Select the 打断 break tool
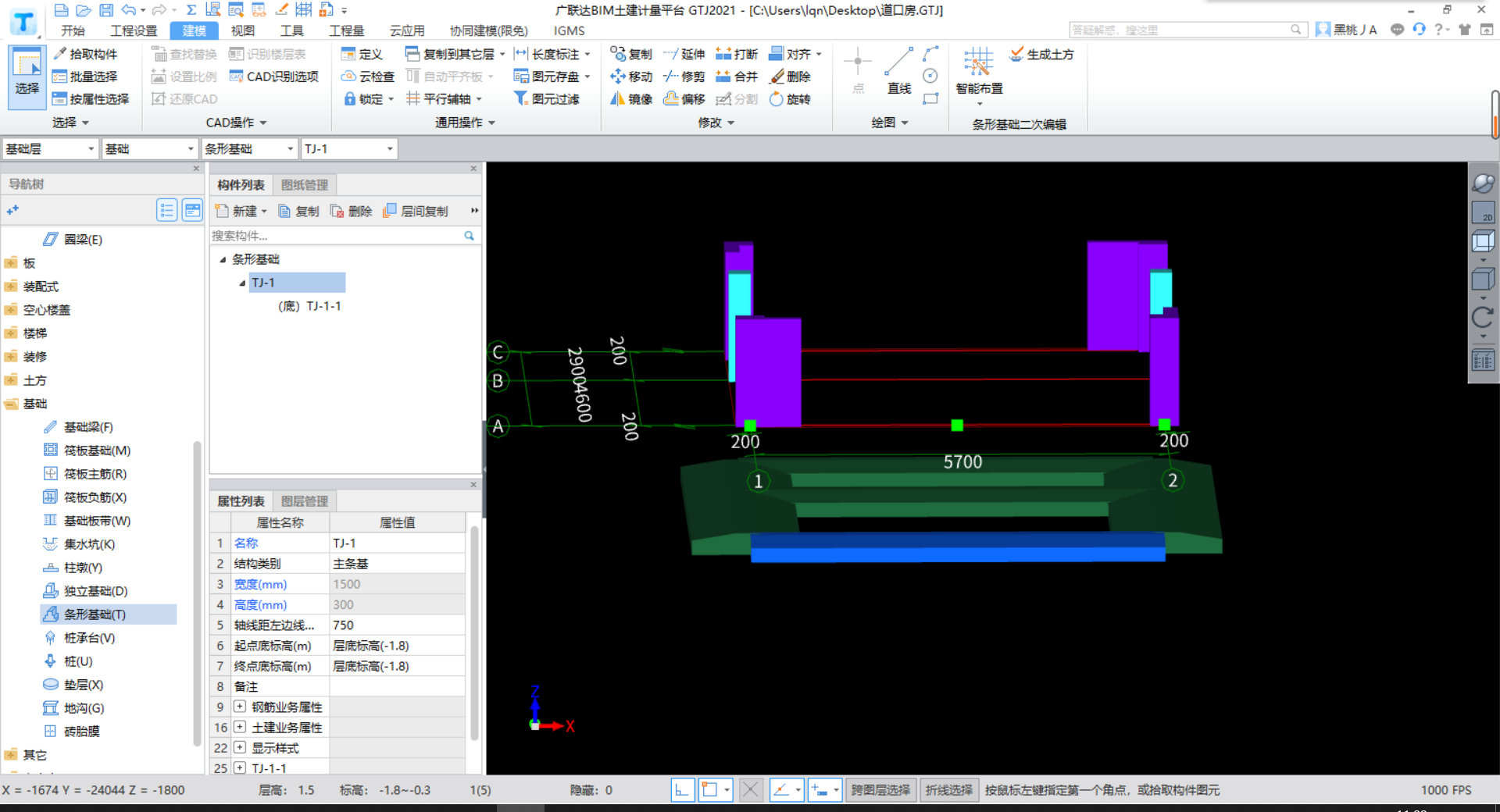Image resolution: width=1500 pixels, height=812 pixels. click(x=737, y=54)
